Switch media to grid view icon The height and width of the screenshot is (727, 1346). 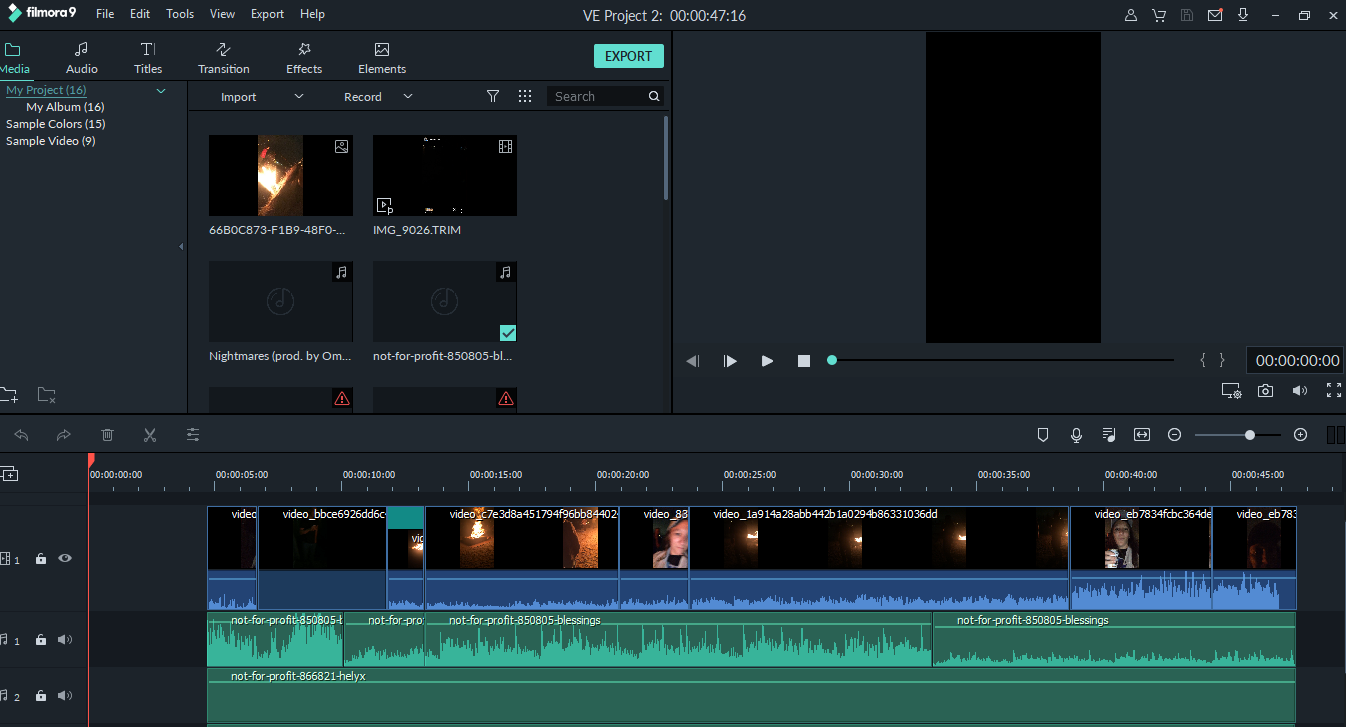coord(525,97)
